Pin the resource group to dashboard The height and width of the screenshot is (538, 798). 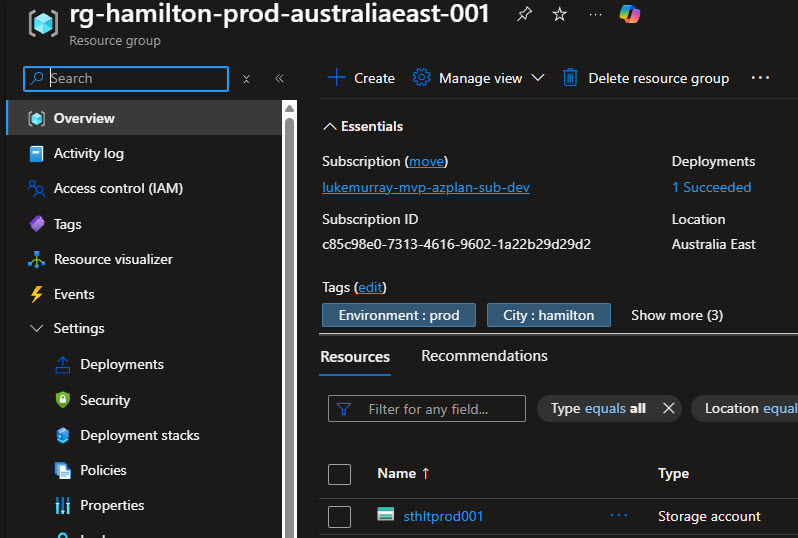524,14
